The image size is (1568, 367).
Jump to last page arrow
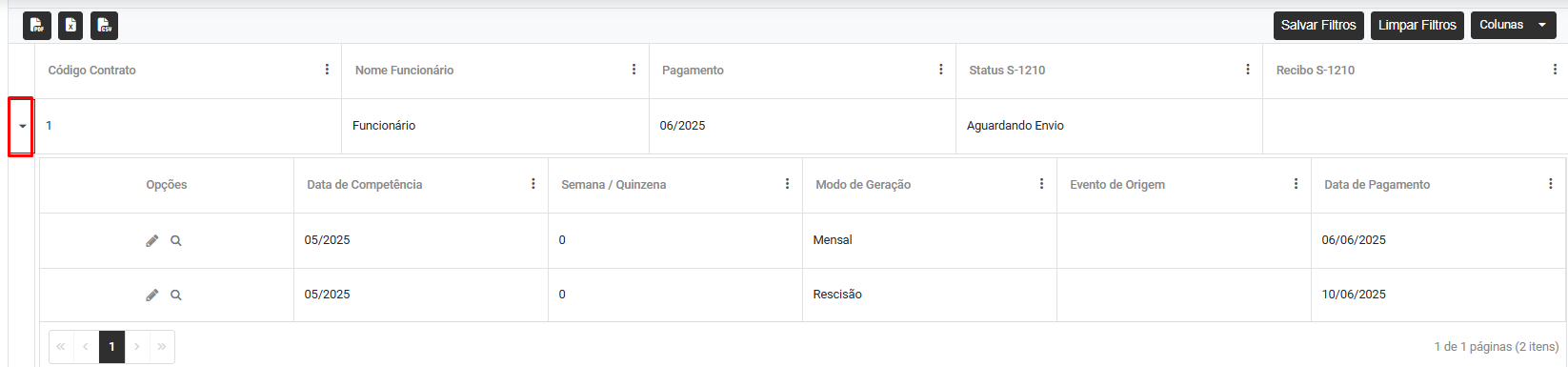[162, 346]
